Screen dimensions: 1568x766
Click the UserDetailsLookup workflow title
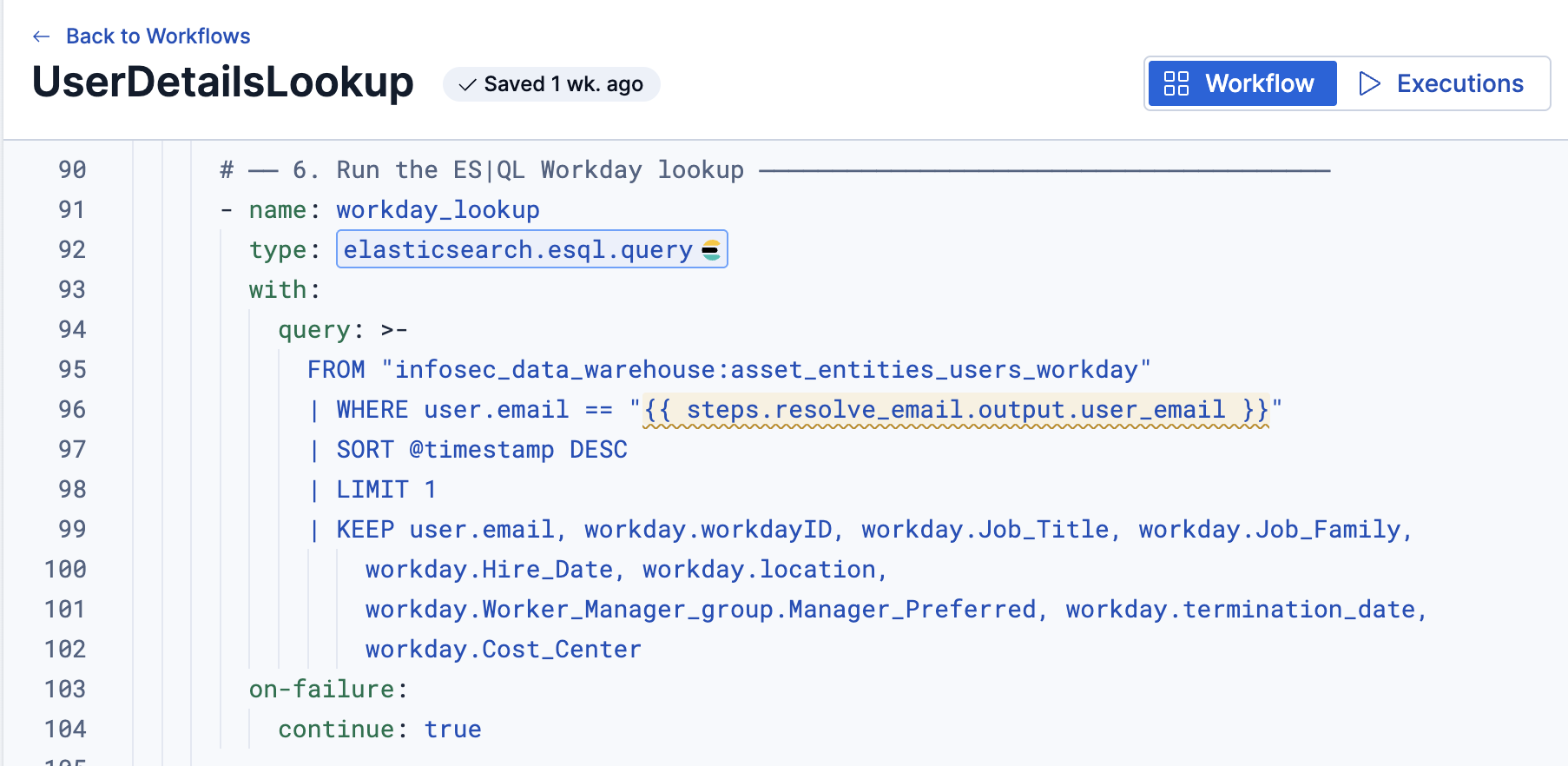(x=223, y=82)
